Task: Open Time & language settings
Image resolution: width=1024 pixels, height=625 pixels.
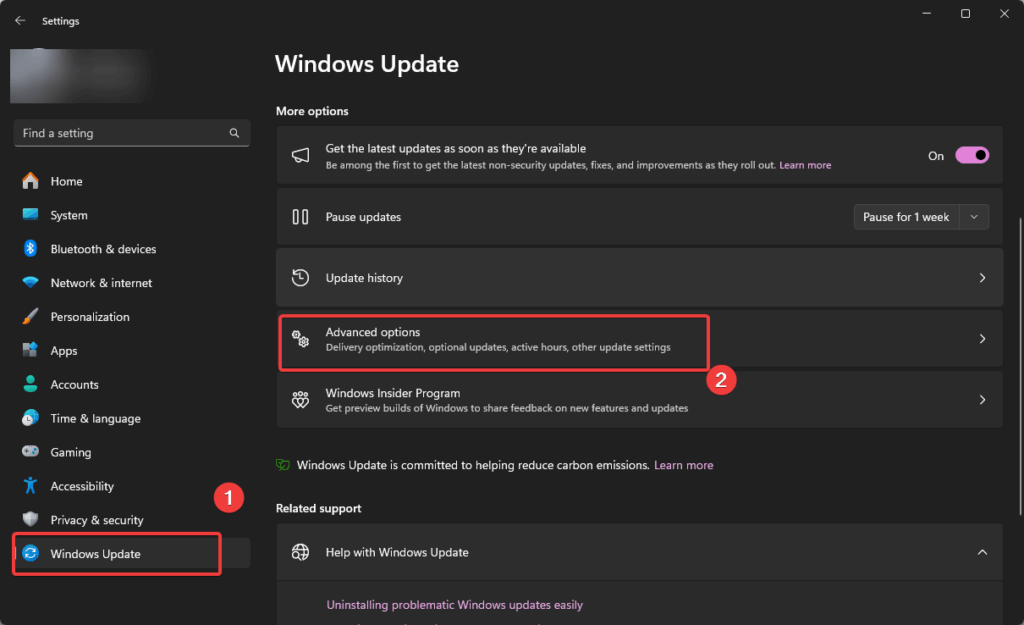Action: [131, 419]
